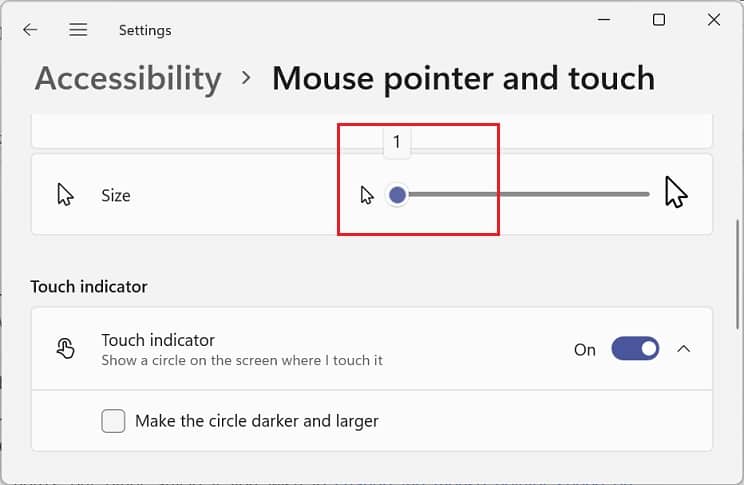744x485 pixels.
Task: Click the breadcrumb chevron separator
Action: point(247,78)
